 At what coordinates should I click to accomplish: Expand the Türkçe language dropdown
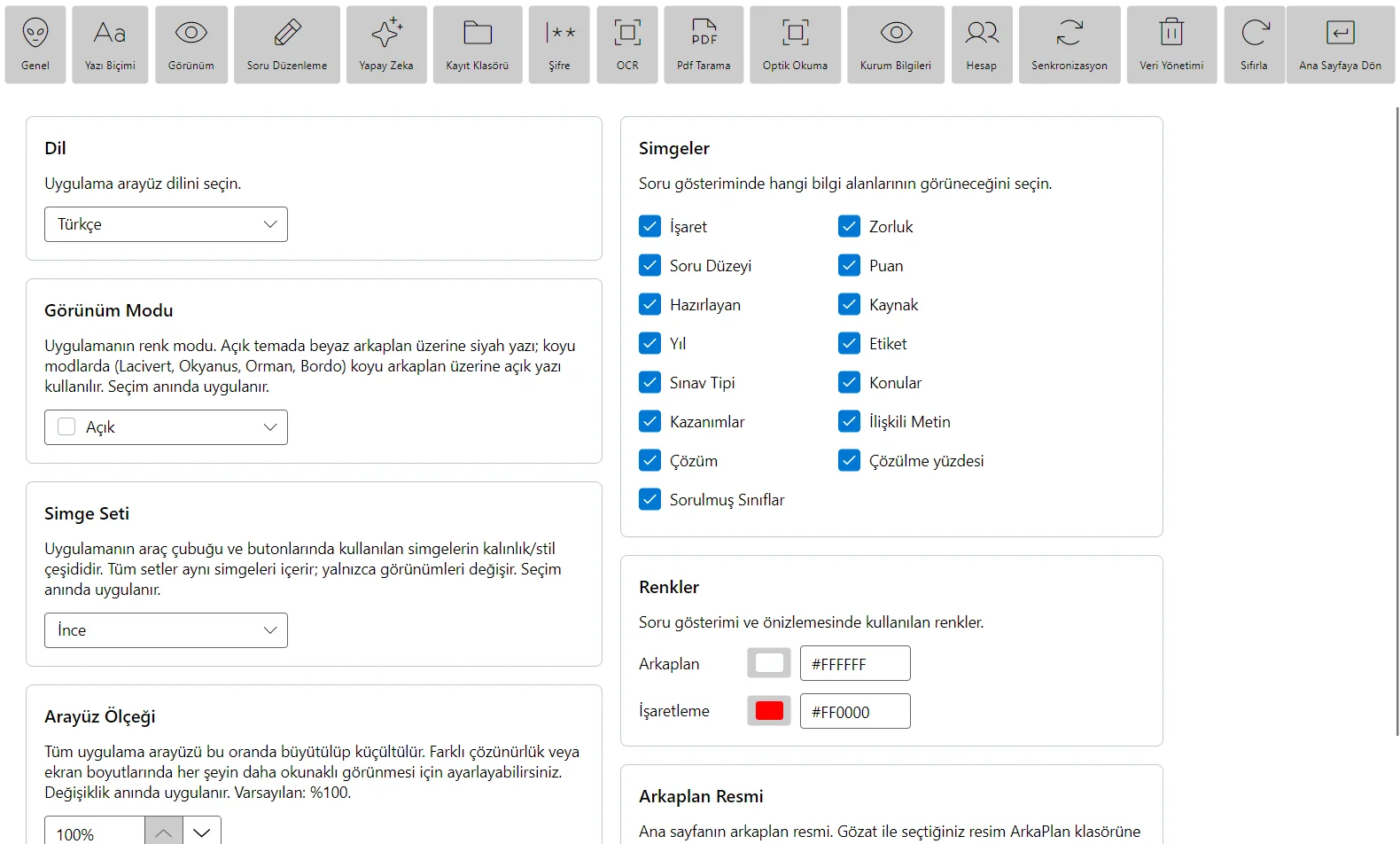coord(166,224)
